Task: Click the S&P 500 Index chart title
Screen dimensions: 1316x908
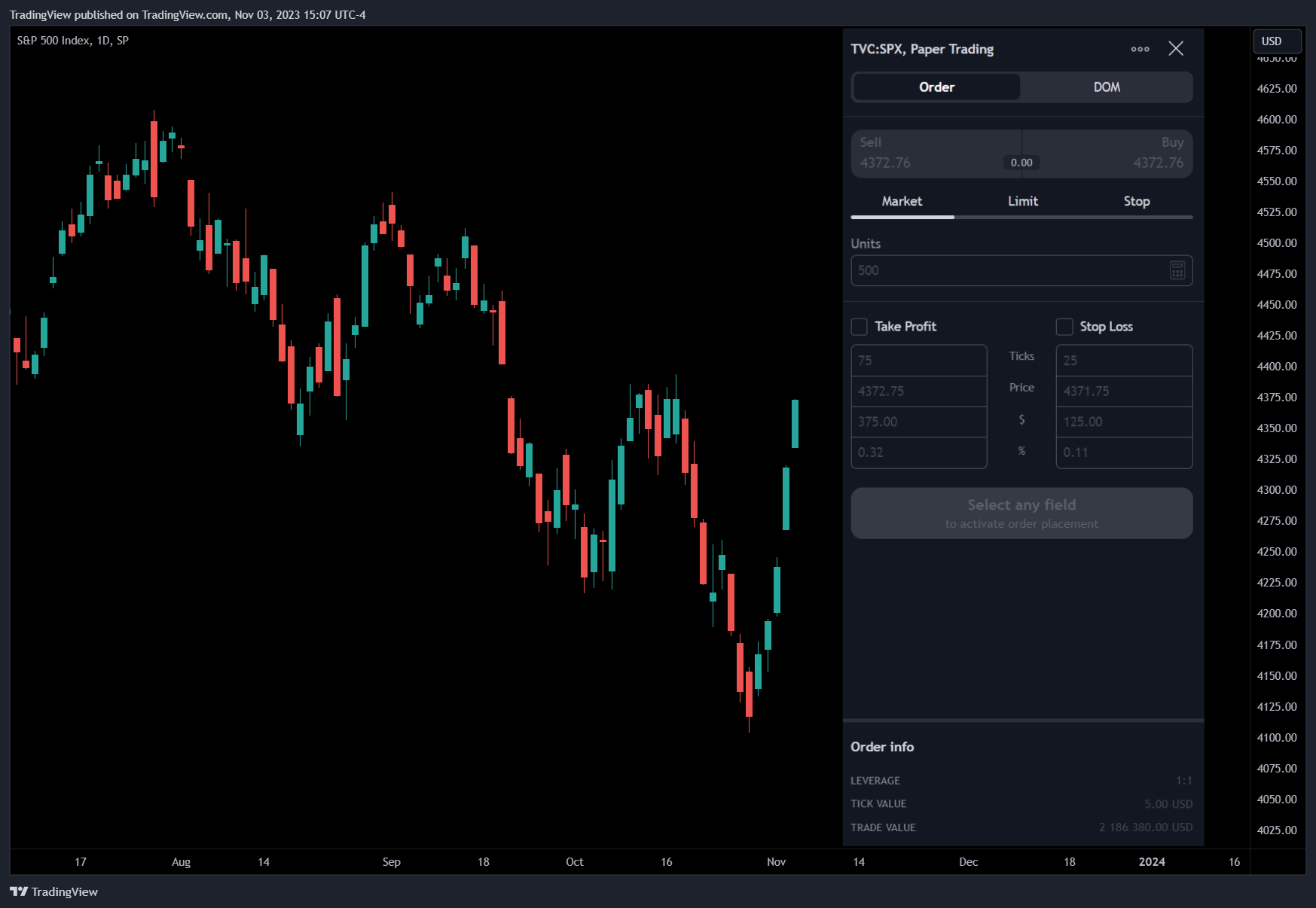Action: pyautogui.click(x=72, y=41)
